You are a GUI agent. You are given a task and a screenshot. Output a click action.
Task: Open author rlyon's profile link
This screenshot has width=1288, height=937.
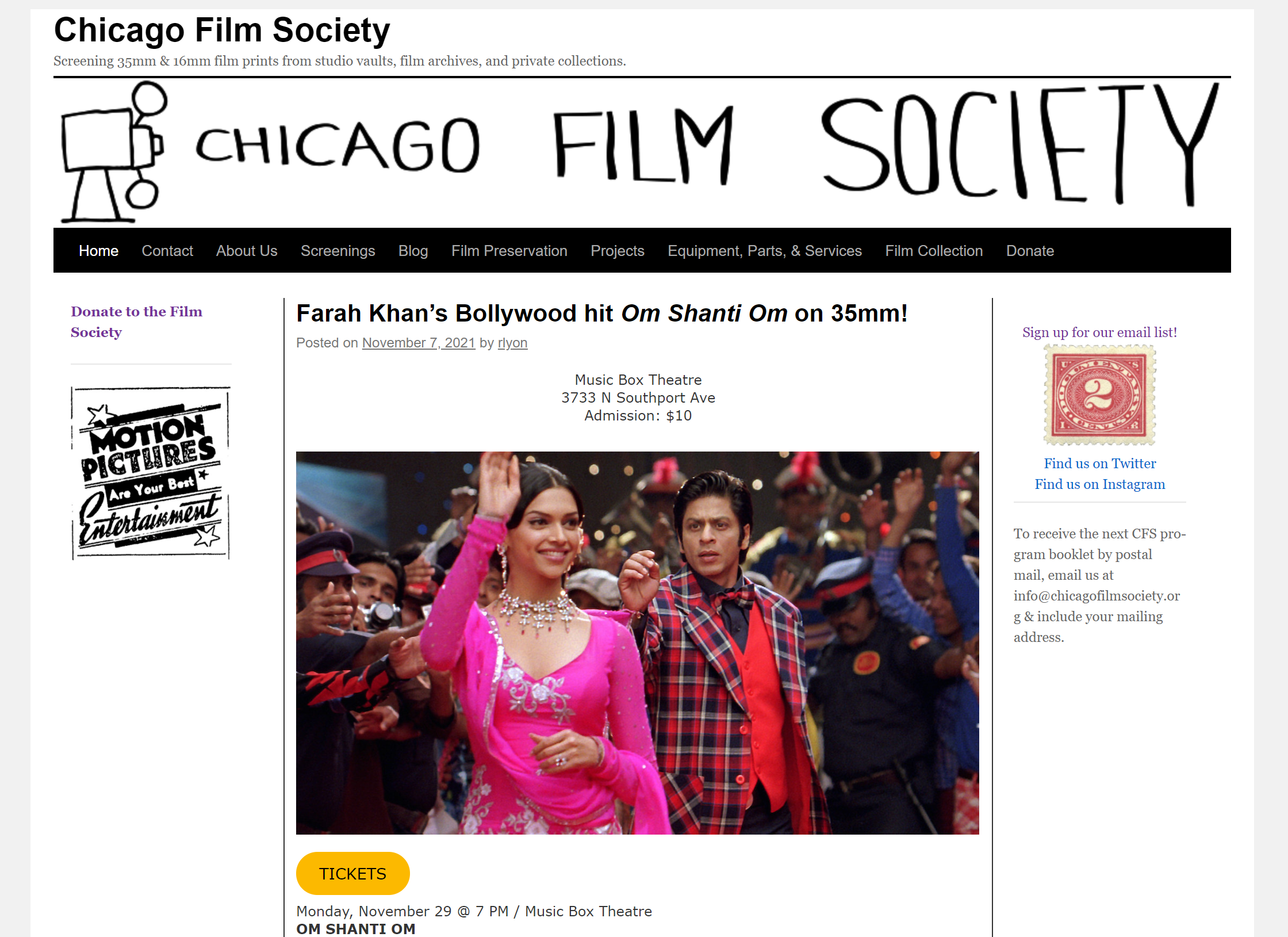click(512, 343)
